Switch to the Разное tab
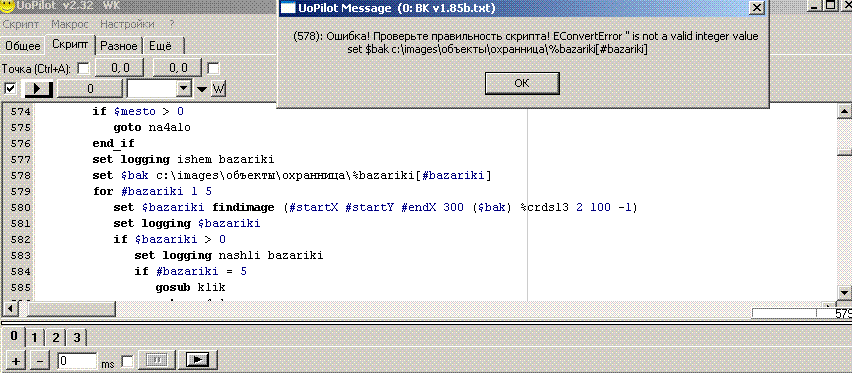The height and width of the screenshot is (373, 852). [119, 46]
